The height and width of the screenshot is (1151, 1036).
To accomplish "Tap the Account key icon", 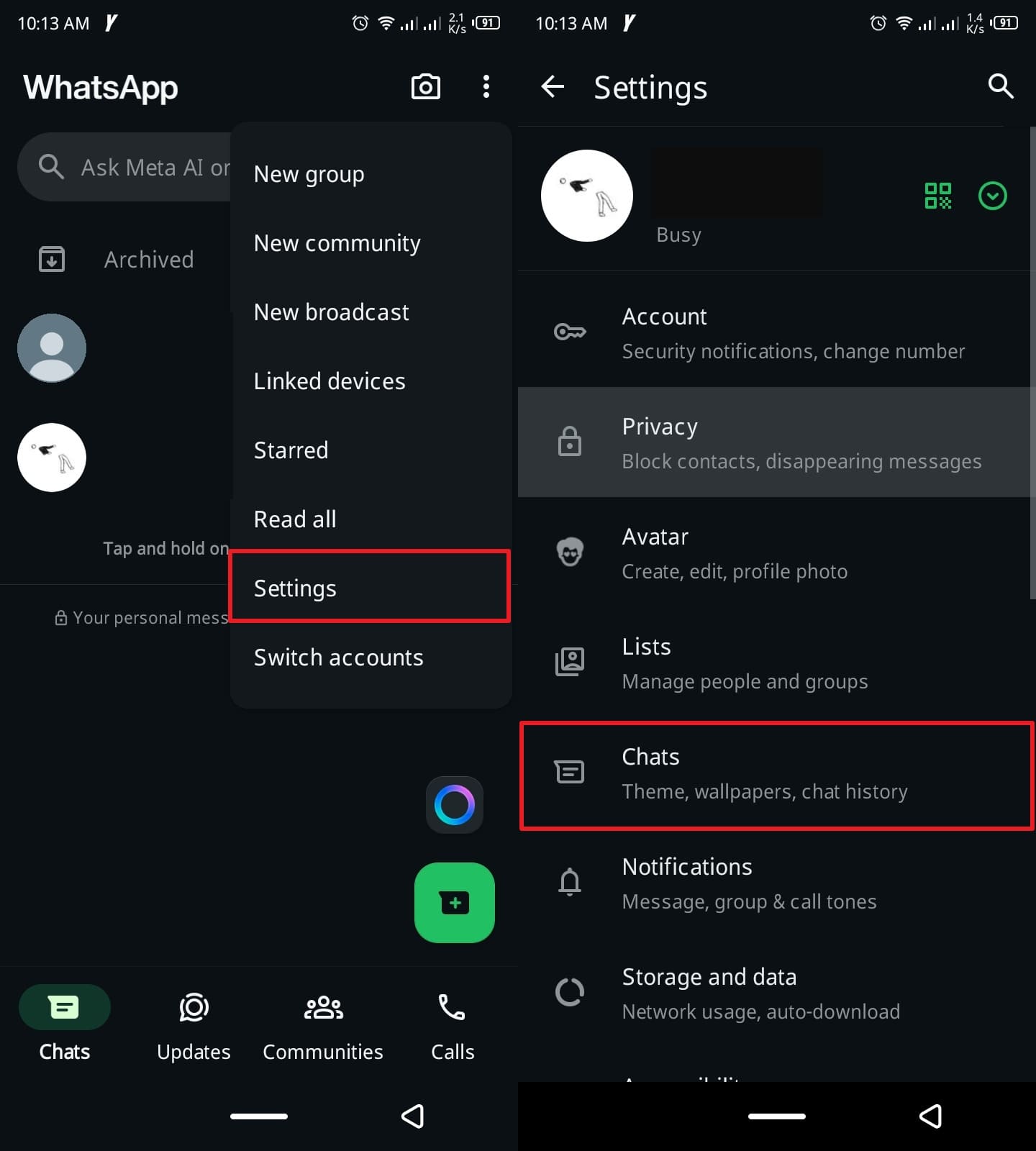I will [570, 332].
